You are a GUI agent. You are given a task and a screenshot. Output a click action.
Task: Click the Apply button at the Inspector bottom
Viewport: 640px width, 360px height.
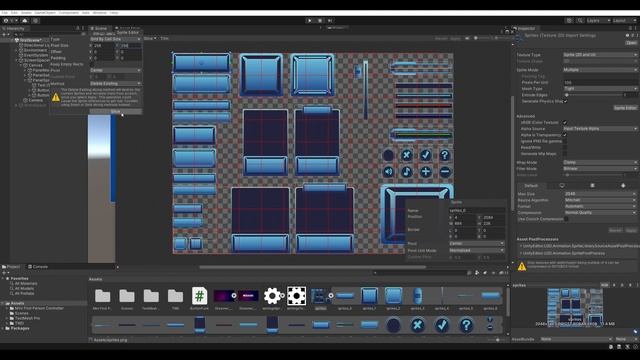pyautogui.click(x=631, y=230)
